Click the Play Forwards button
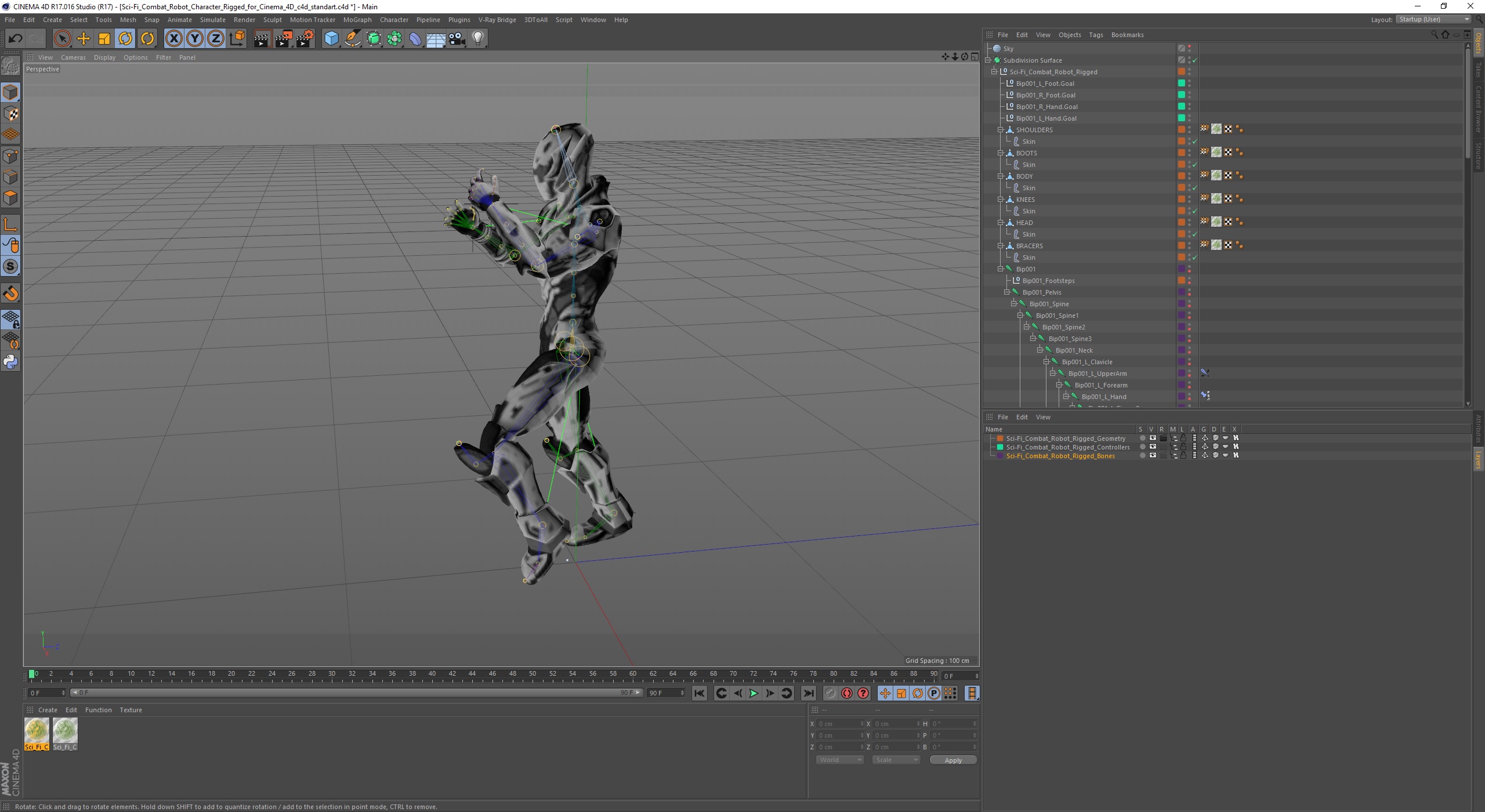Viewport: 1485px width, 812px height. point(754,693)
